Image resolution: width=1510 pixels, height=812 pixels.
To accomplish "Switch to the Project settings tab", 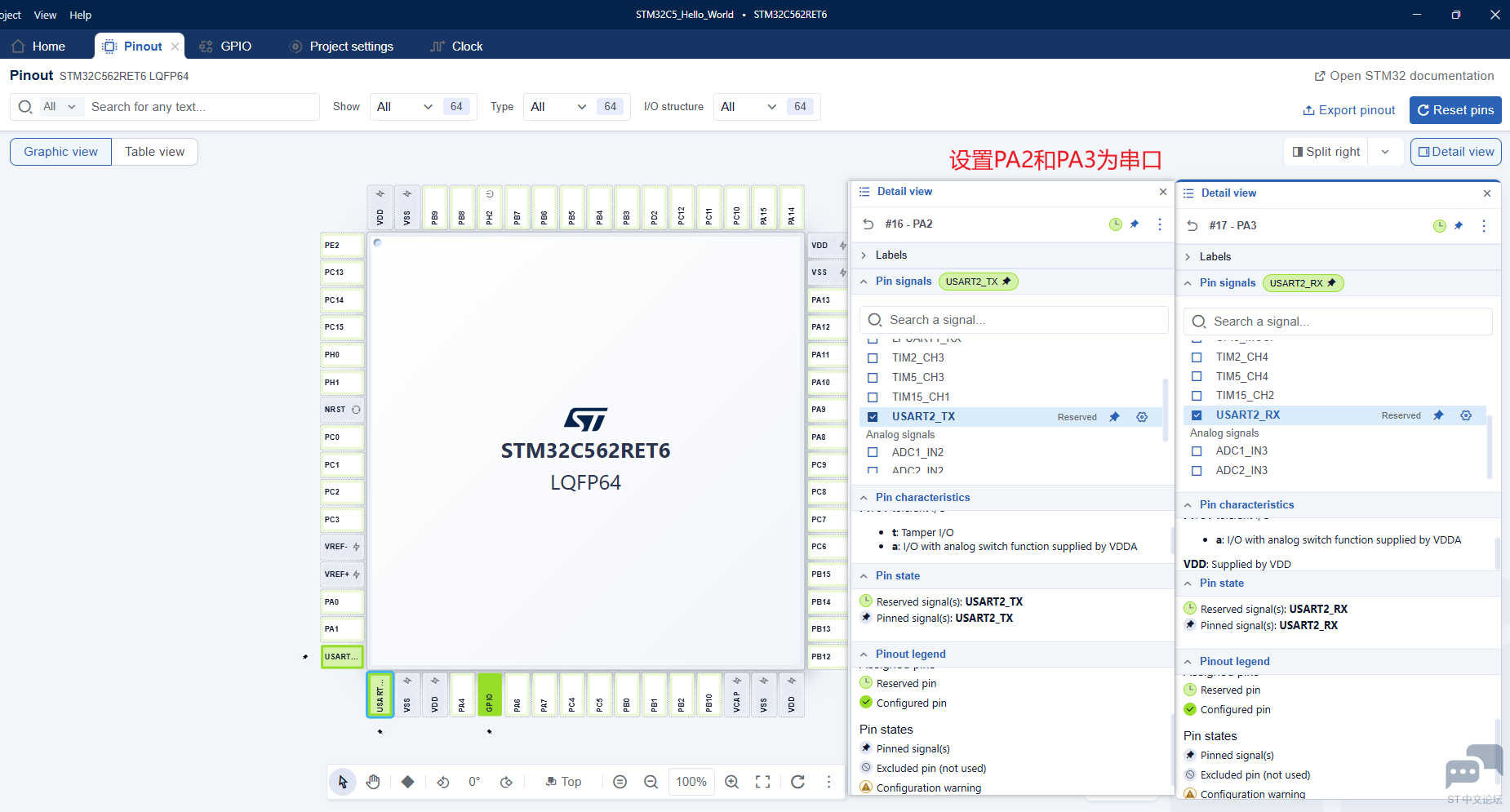I will [x=341, y=47].
